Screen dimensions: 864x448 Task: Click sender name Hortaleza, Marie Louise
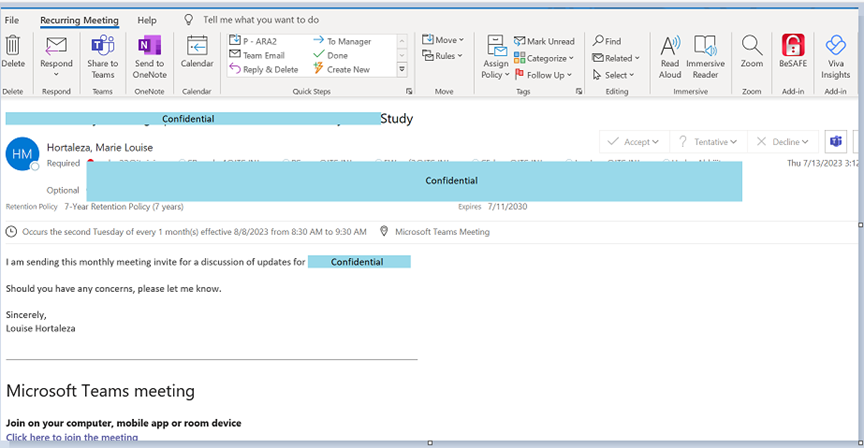[x=100, y=147]
